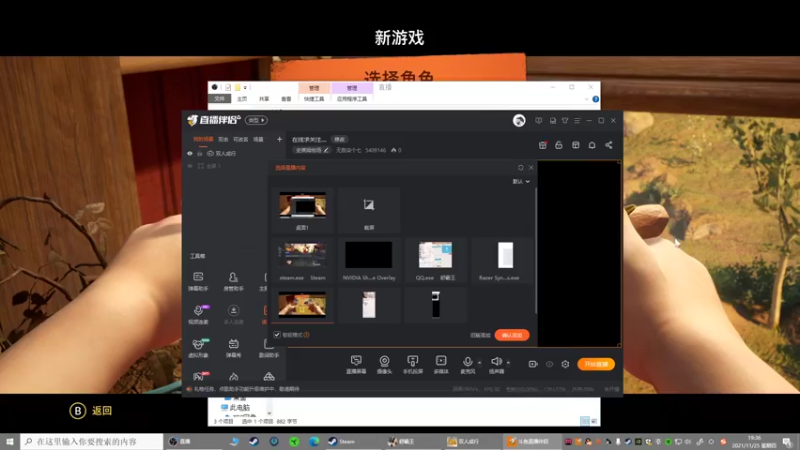
Task: Select the third scene tab
Action: click(240, 139)
